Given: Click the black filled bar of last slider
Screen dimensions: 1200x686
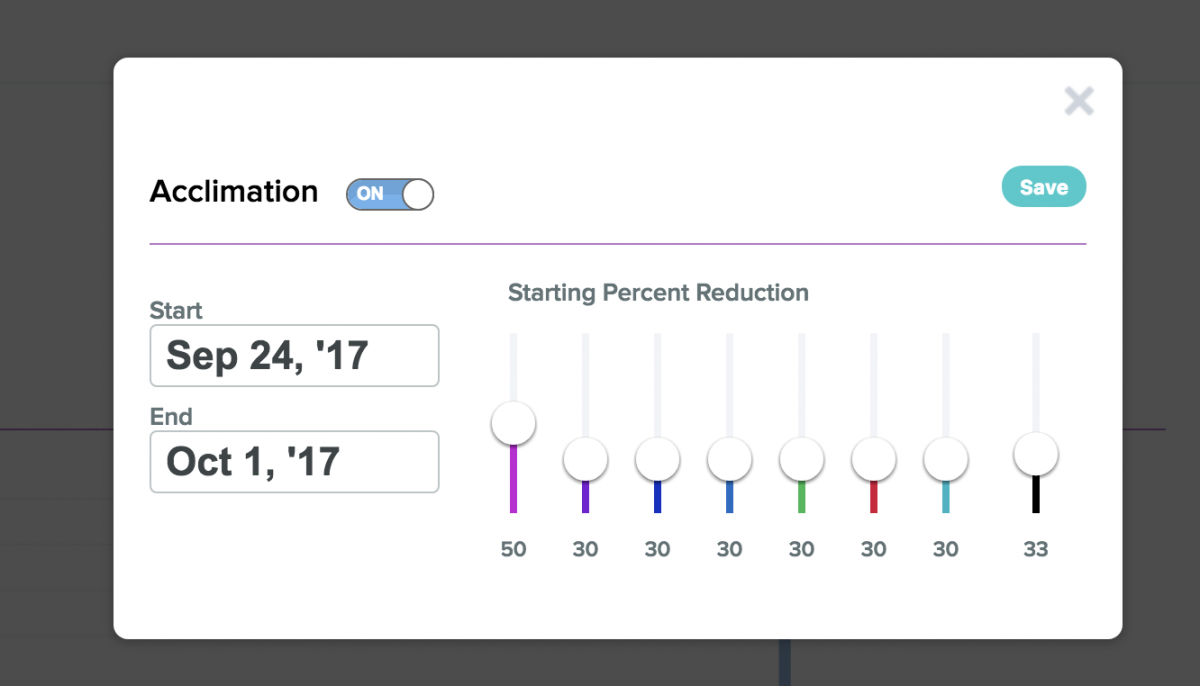Looking at the screenshot, I should tap(1036, 495).
